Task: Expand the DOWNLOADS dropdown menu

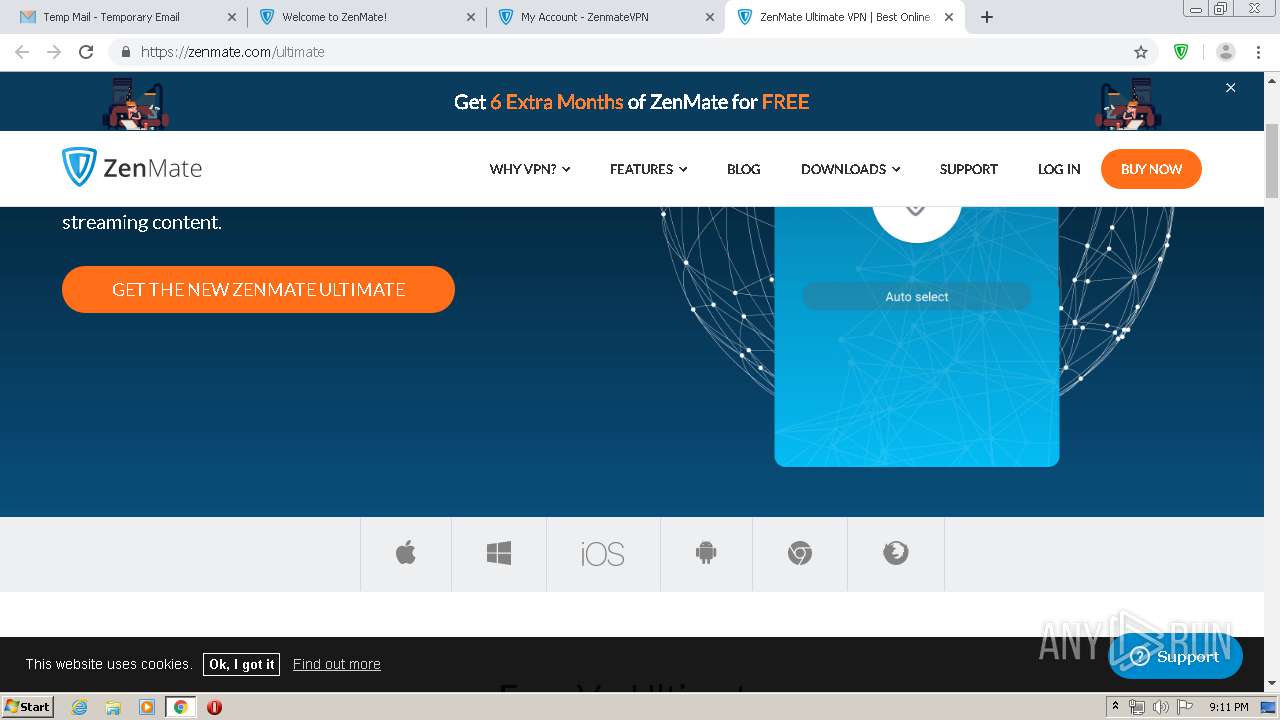Action: [x=851, y=169]
